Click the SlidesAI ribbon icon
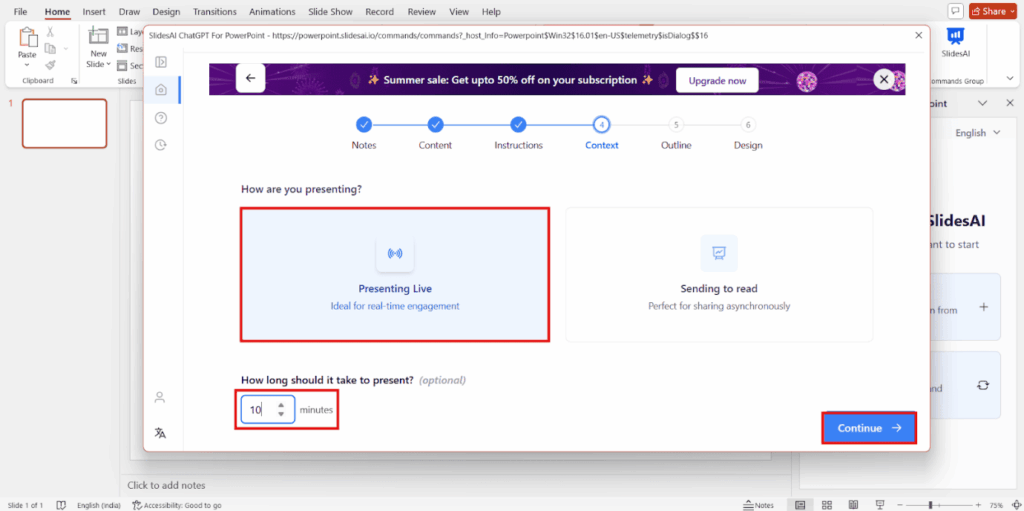The height and width of the screenshot is (511, 1024). pos(955,44)
